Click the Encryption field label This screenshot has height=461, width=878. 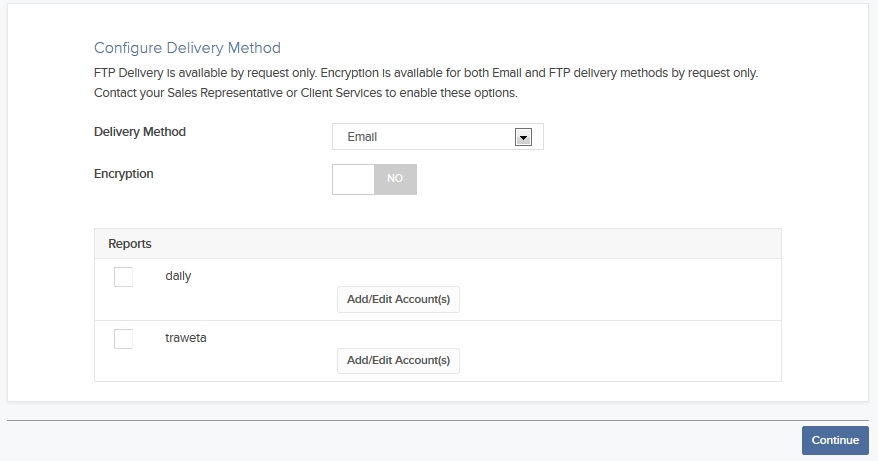click(123, 174)
